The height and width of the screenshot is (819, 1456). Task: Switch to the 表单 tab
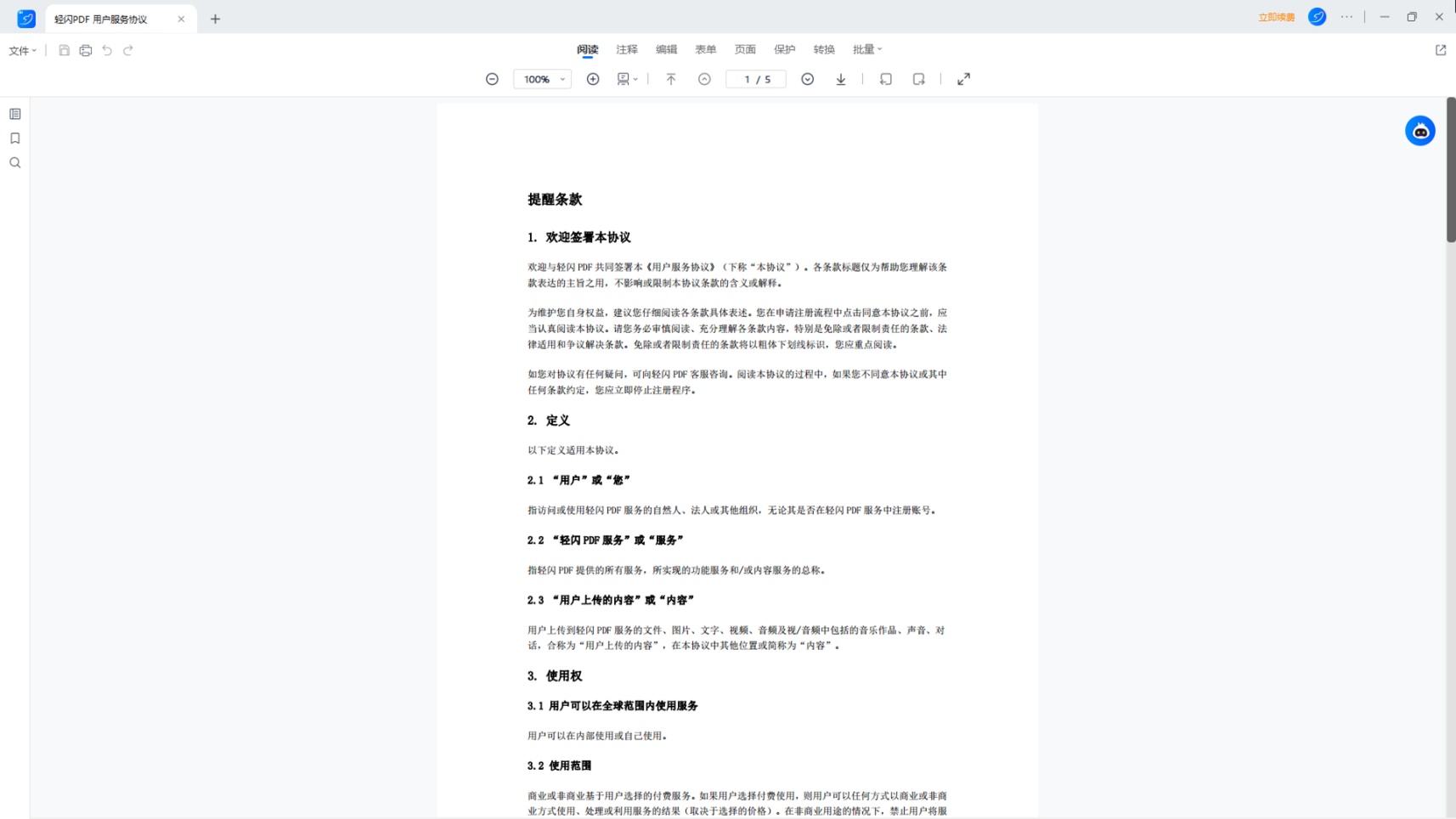(x=706, y=50)
